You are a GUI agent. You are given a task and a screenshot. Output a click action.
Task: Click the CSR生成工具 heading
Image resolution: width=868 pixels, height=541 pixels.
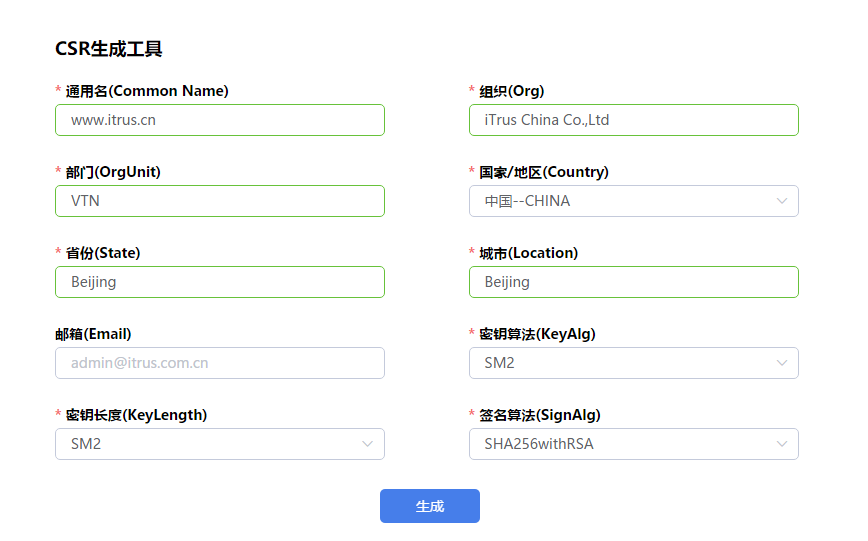pyautogui.click(x=109, y=49)
